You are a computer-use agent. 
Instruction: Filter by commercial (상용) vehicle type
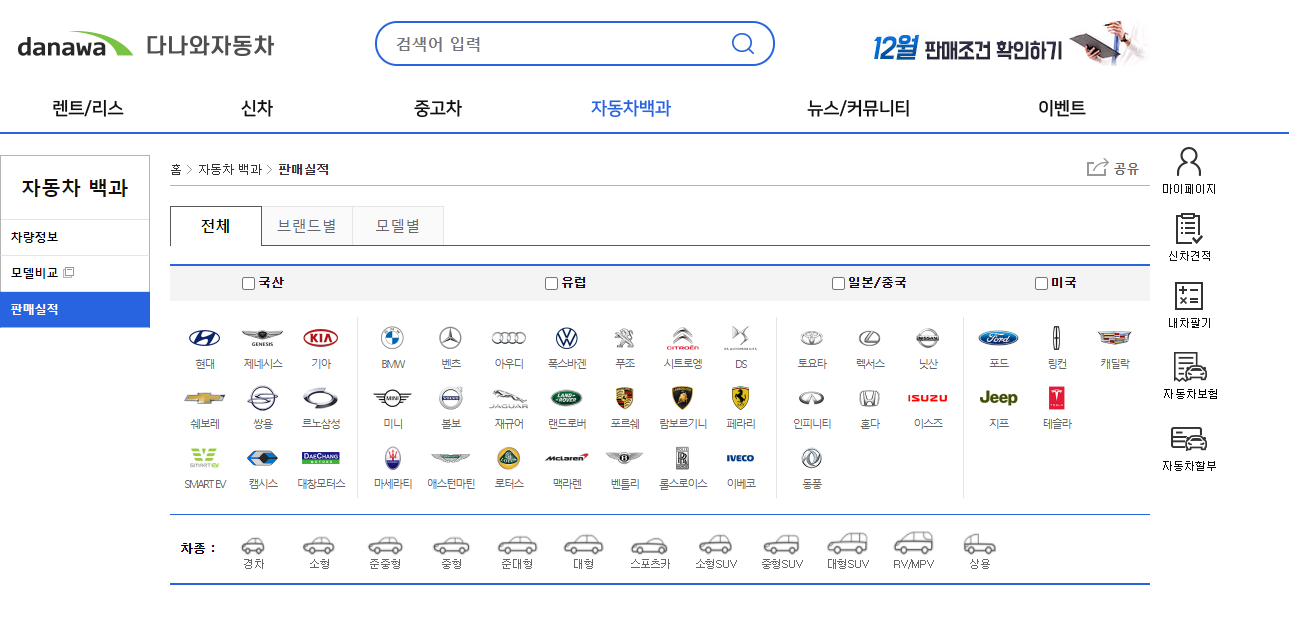point(979,552)
